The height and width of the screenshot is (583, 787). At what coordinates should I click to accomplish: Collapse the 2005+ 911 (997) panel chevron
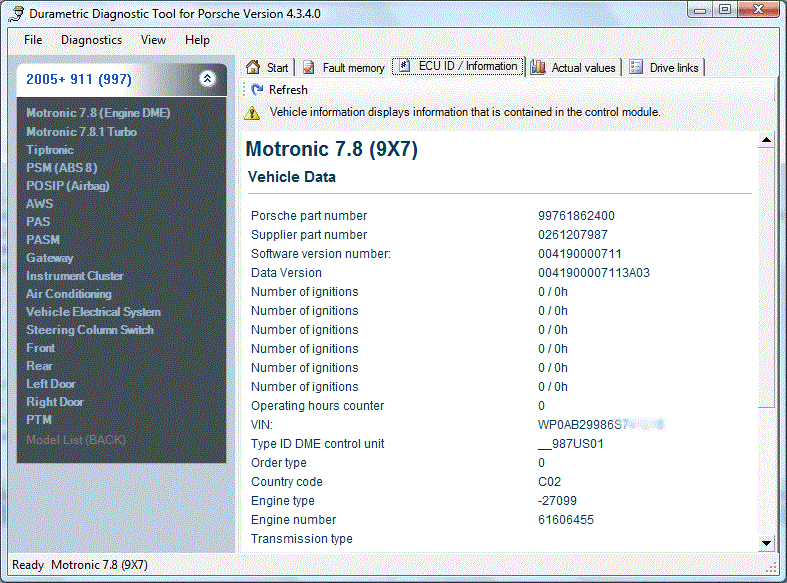coord(207,78)
